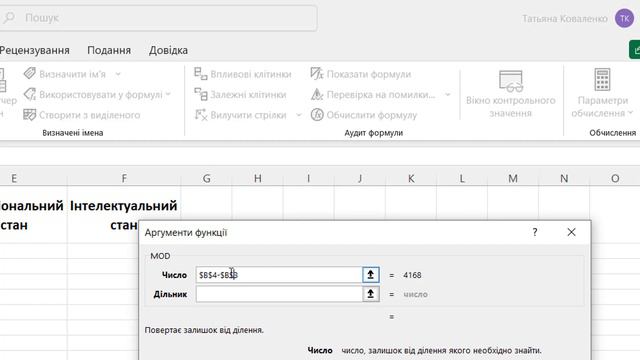Open Calculation Options calculator icon
The height and width of the screenshot is (360, 640).
tap(602, 80)
